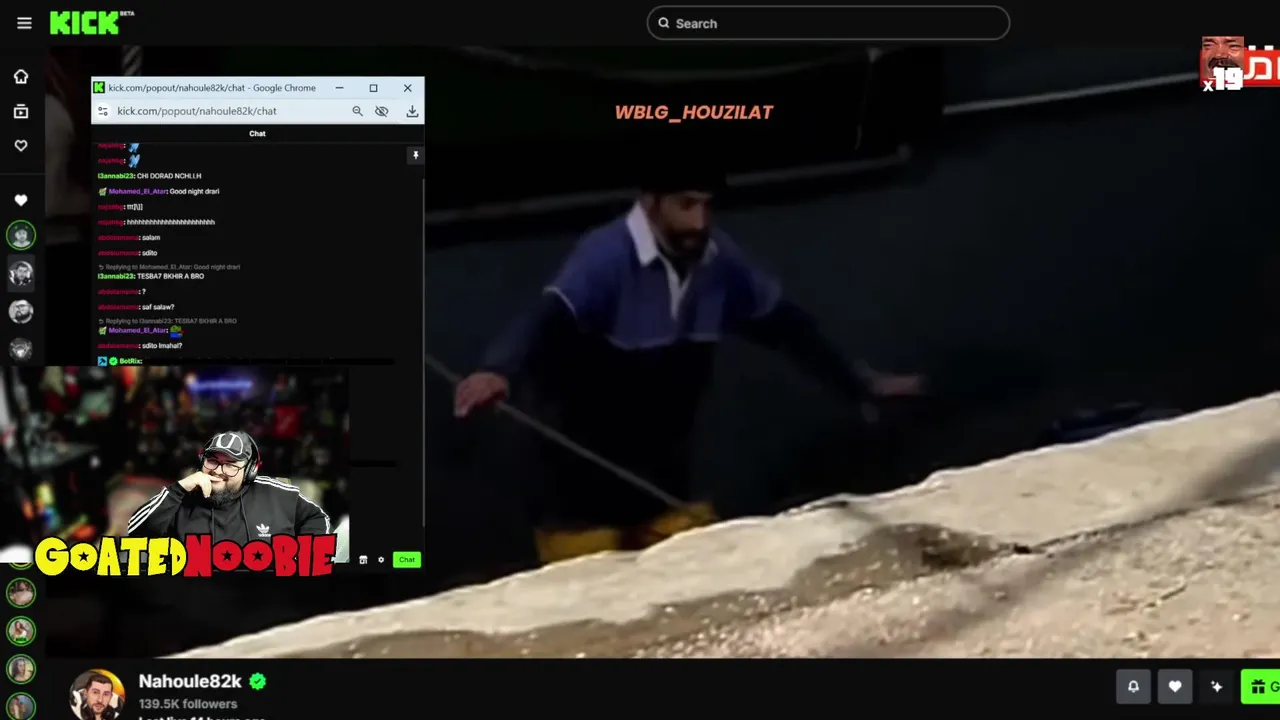The width and height of the screenshot is (1280, 720).
Task: Open Nahoule82k's profile avatar below video
Action: (x=97, y=695)
